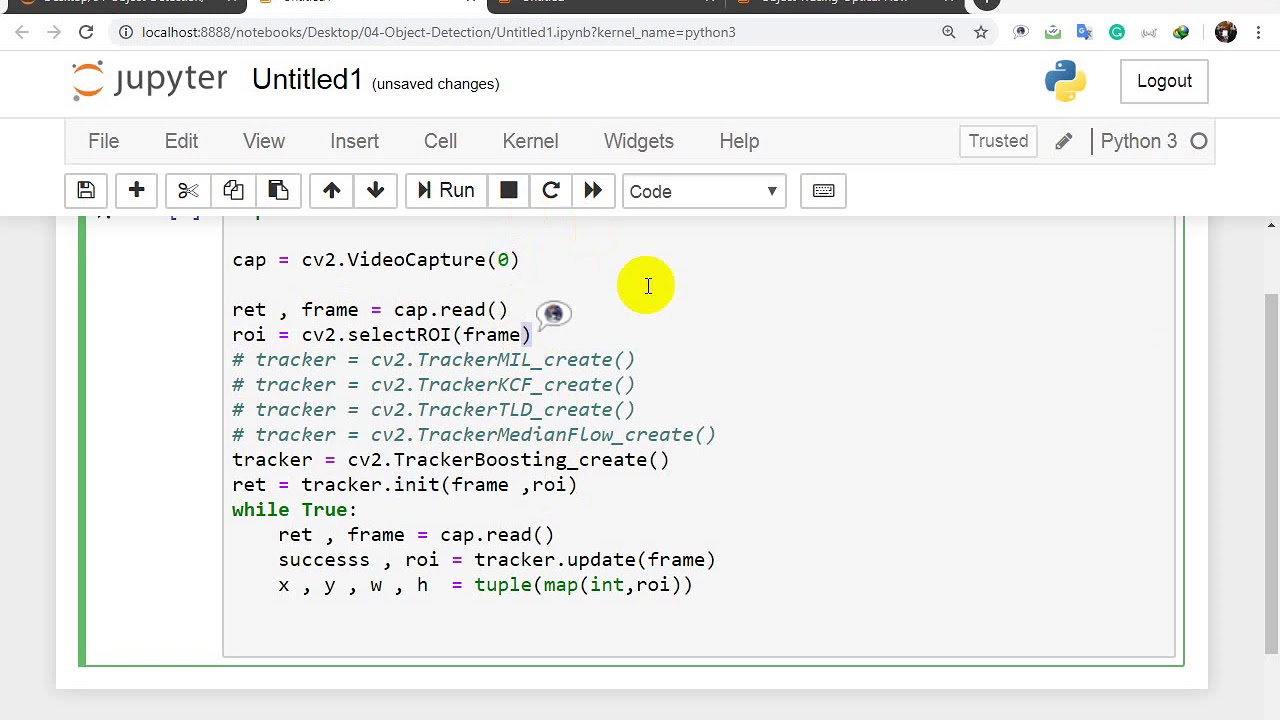The image size is (1280, 720).
Task: Bookmark this page with star icon
Action: pos(981,32)
